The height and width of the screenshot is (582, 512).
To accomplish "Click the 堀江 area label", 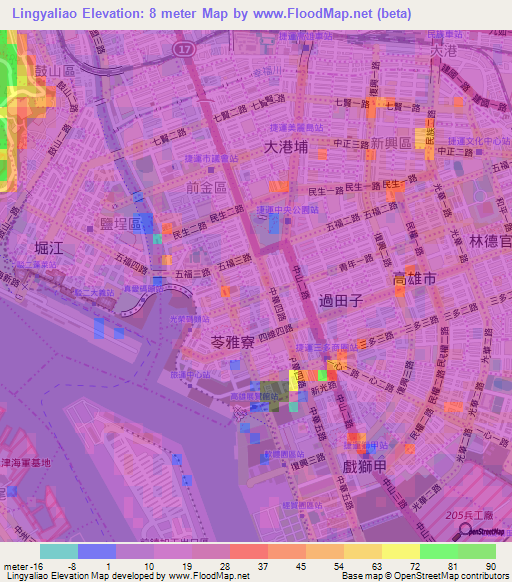I will pos(49,248).
